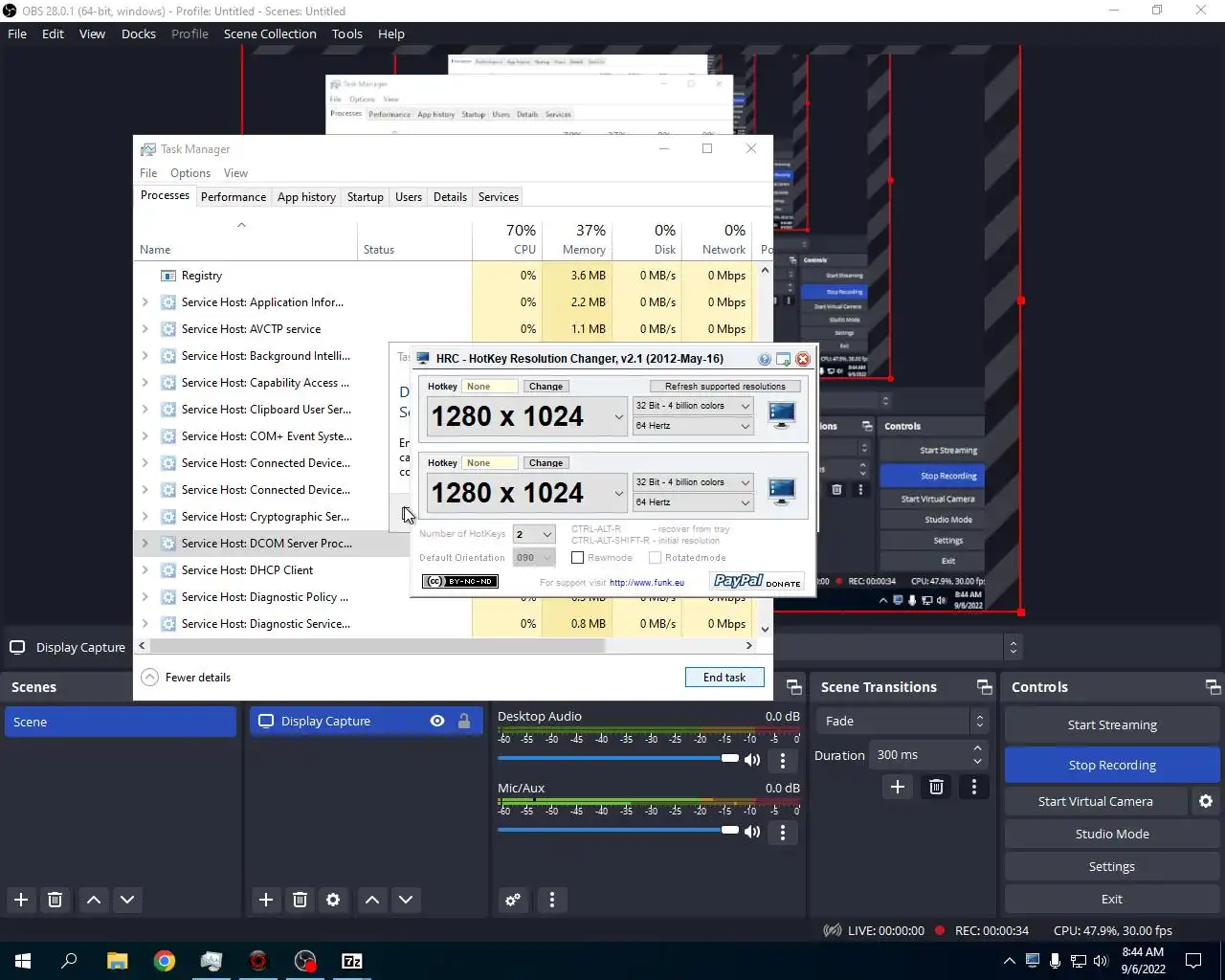Expand Service Host: DHCP Client row
This screenshot has height=980, width=1225.
pyautogui.click(x=145, y=570)
